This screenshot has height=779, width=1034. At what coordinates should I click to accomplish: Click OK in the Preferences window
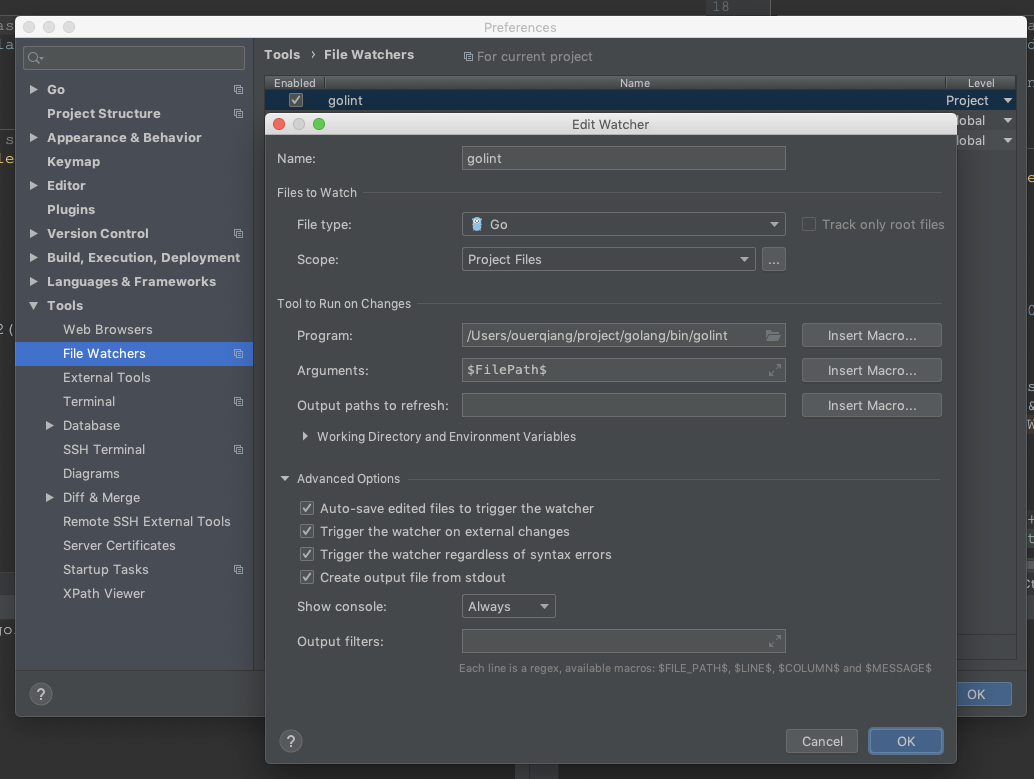[x=983, y=694]
